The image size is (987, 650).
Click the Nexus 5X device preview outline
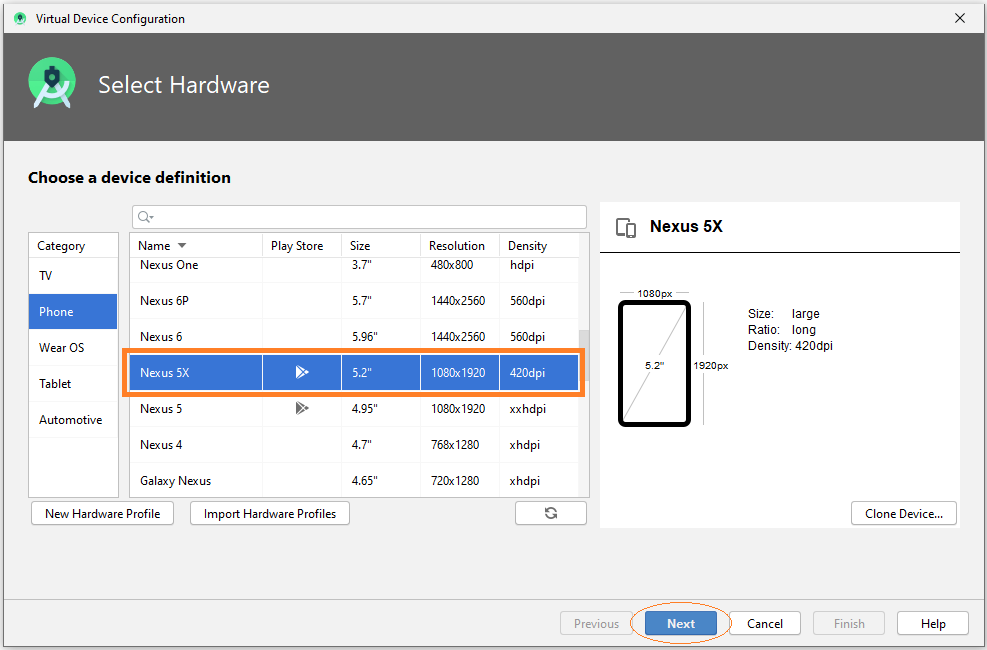point(655,364)
